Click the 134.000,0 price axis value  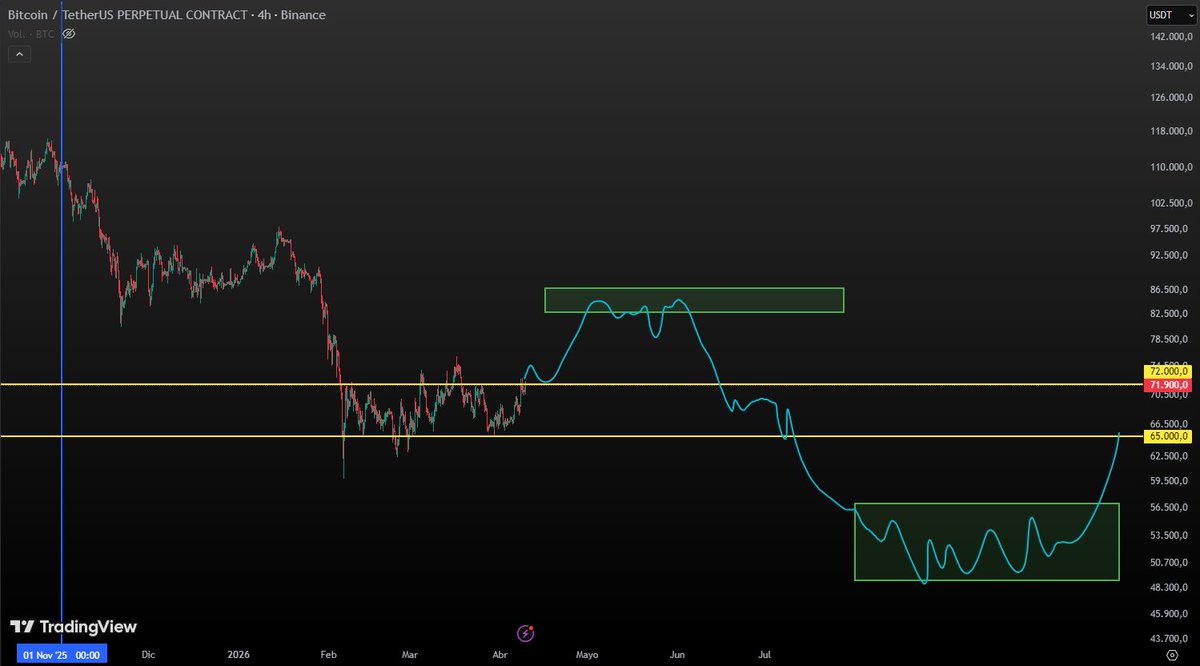point(1169,66)
